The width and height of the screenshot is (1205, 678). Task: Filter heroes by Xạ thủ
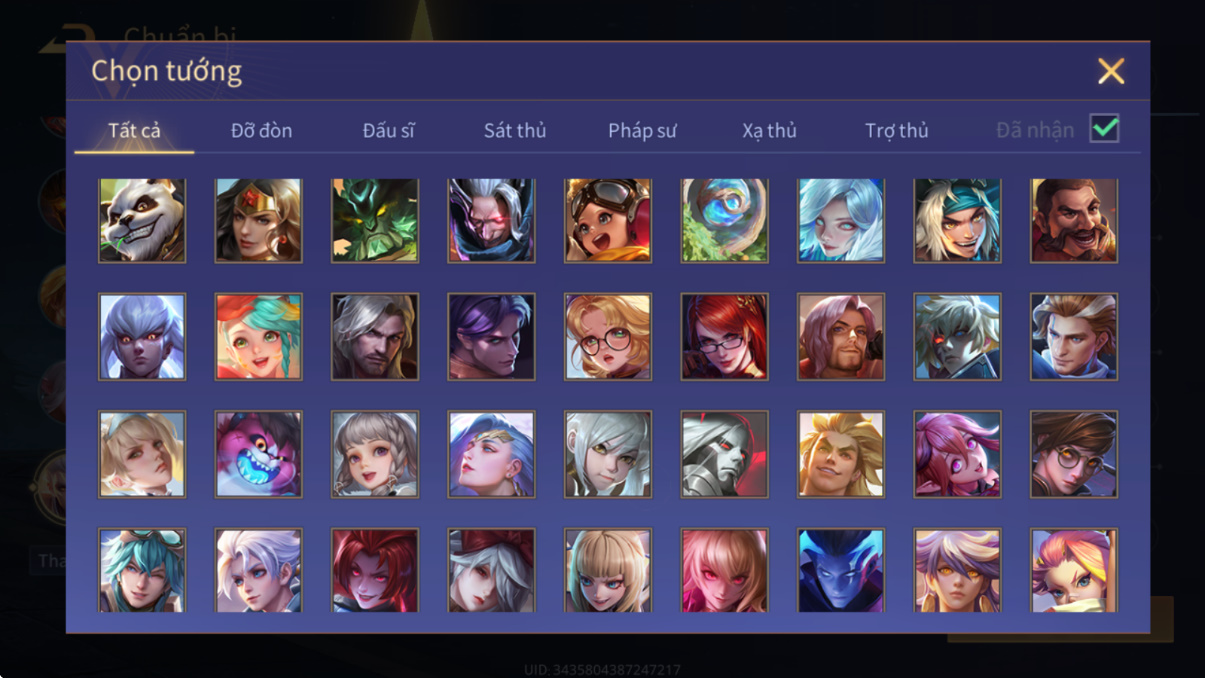(769, 130)
